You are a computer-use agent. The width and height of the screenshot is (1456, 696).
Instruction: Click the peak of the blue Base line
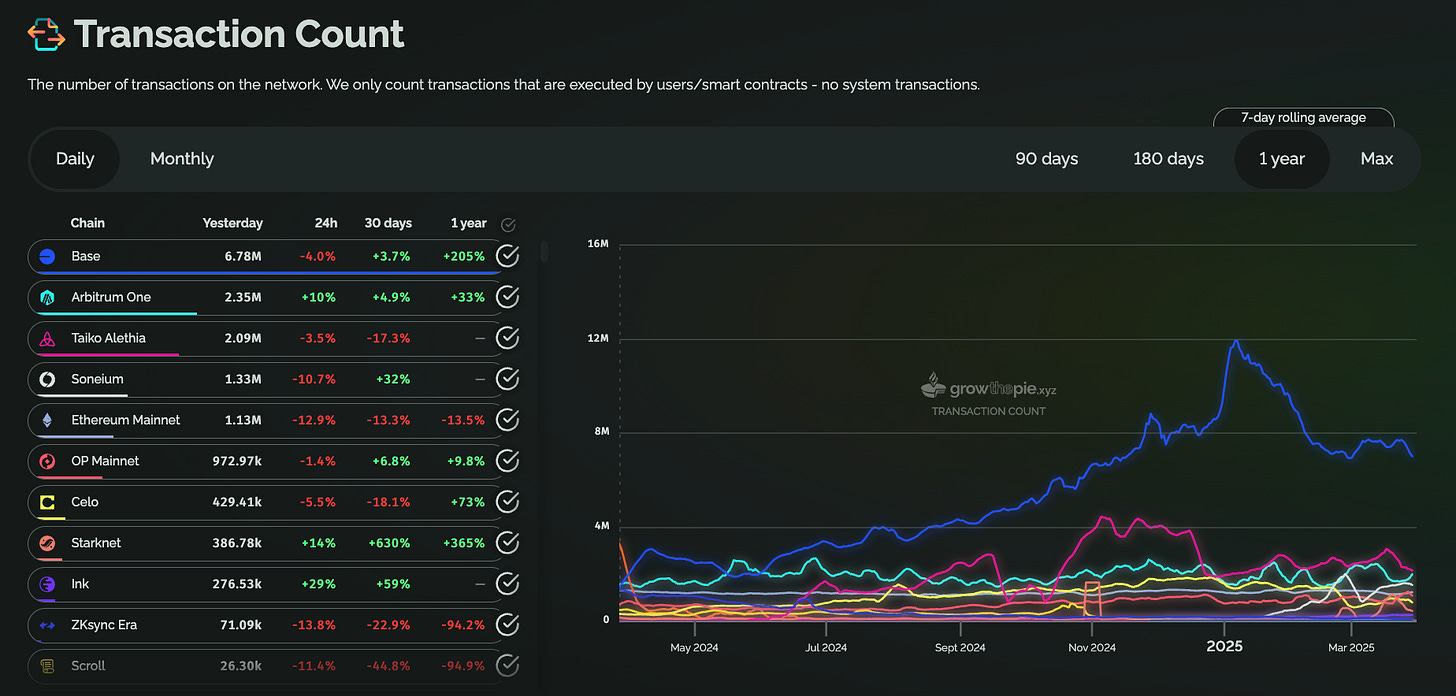coord(1237,341)
